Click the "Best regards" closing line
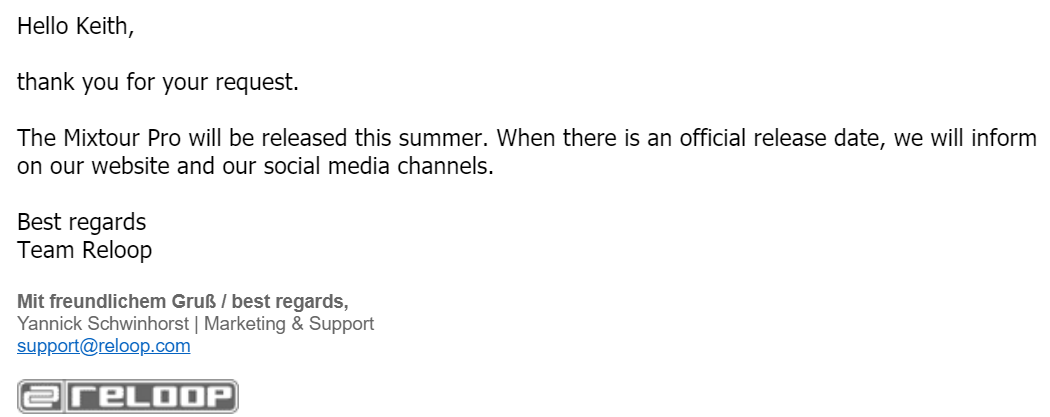 [x=82, y=222]
